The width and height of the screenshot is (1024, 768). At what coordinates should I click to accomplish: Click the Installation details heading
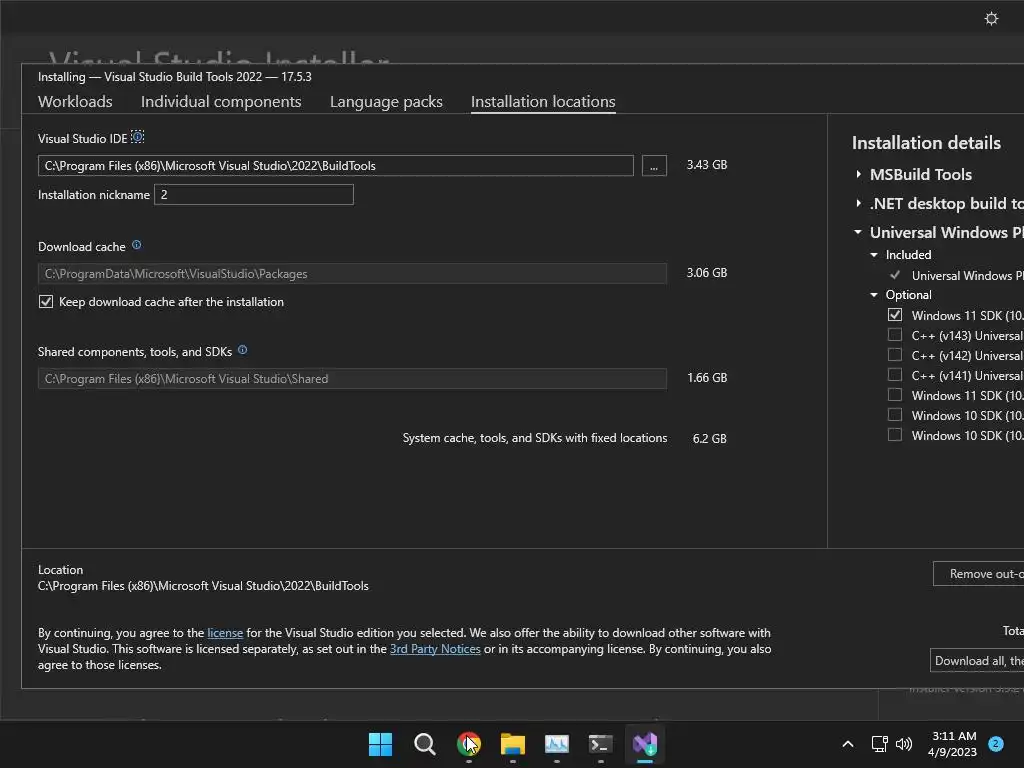926,143
